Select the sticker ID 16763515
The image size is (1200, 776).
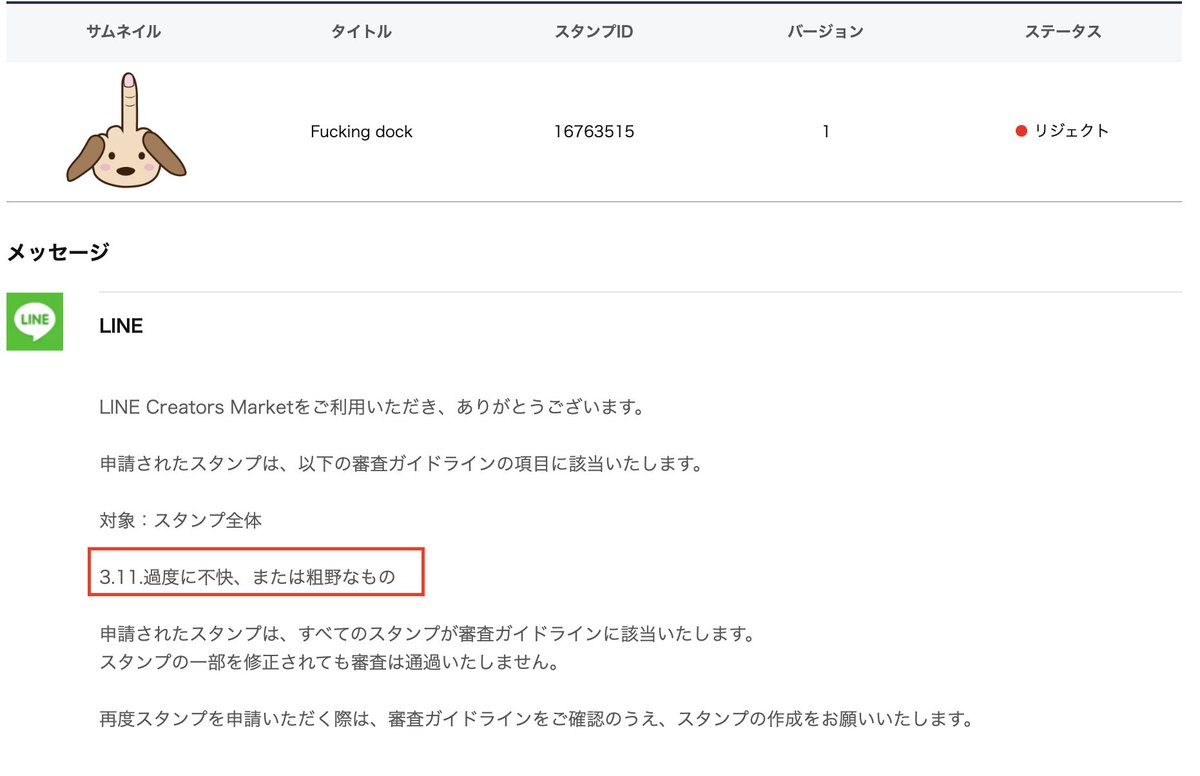click(x=594, y=132)
